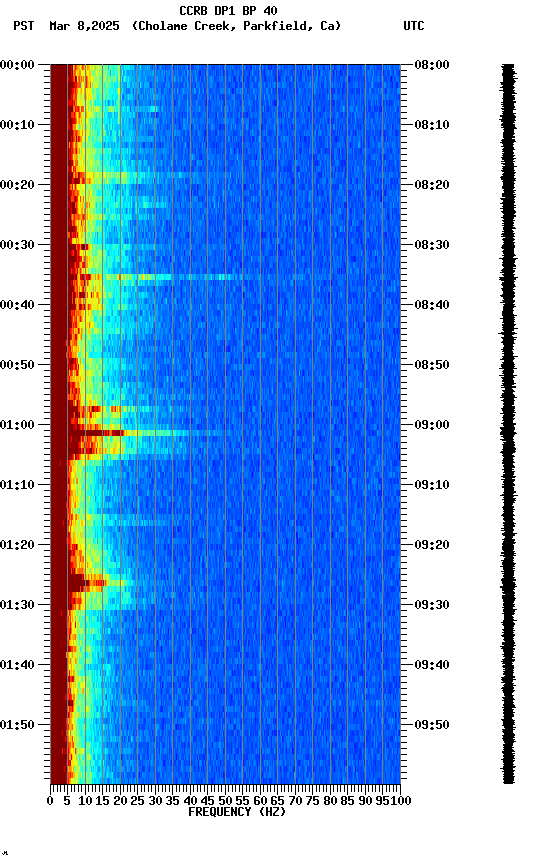Click the seismogram waveform trace beside the spectrogram
Image resolution: width=552 pixels, height=864 pixels.
coord(508,424)
